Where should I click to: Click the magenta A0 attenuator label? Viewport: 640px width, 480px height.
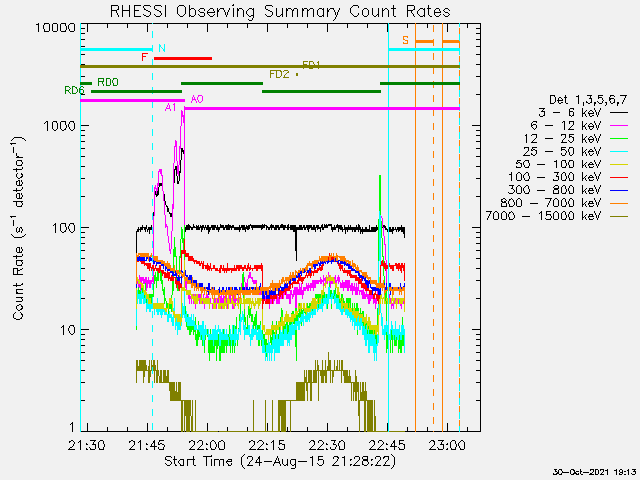[197, 99]
